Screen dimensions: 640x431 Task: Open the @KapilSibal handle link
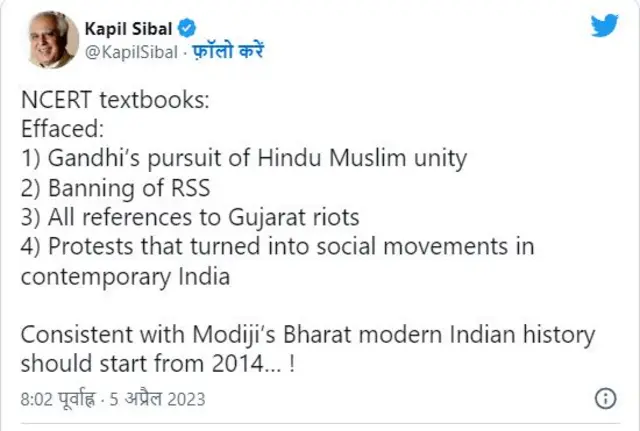tap(128, 50)
